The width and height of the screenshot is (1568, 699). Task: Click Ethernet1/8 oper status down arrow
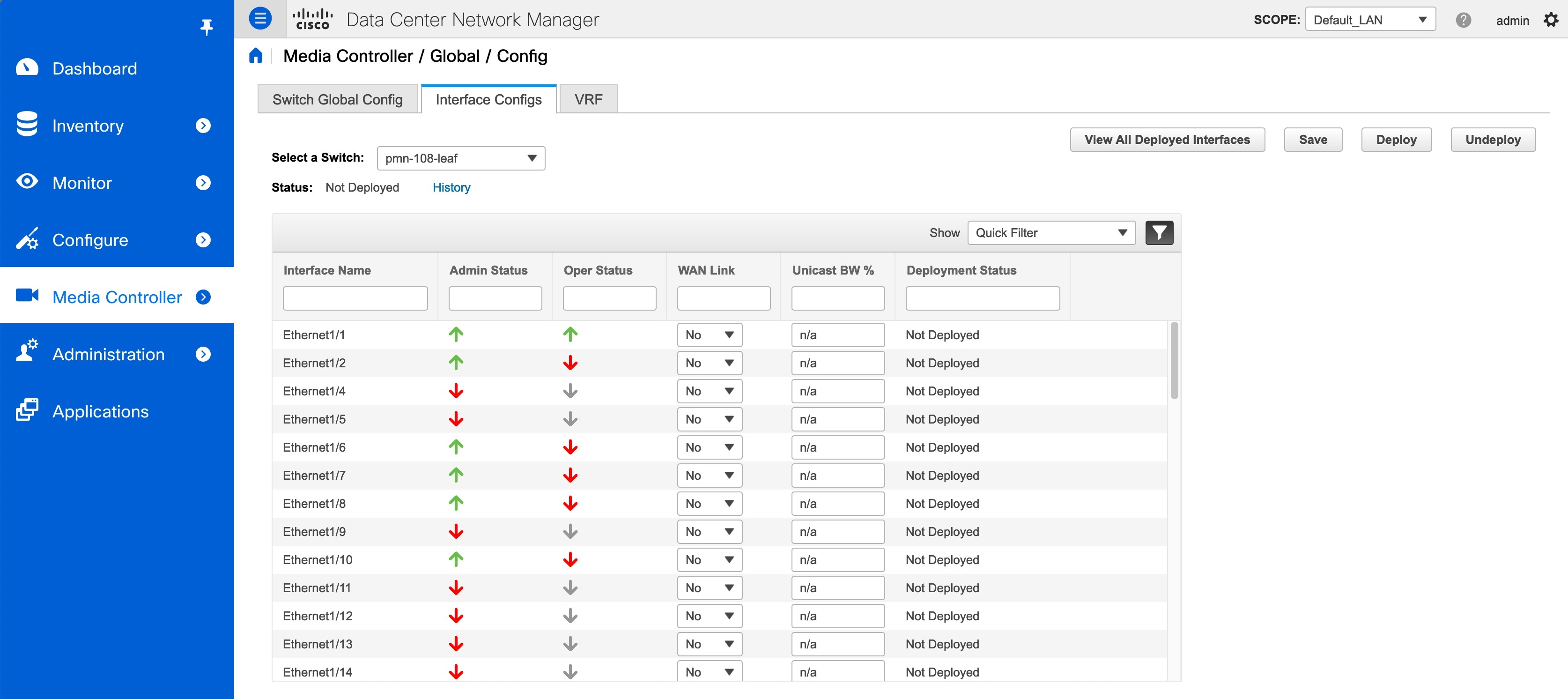[570, 504]
